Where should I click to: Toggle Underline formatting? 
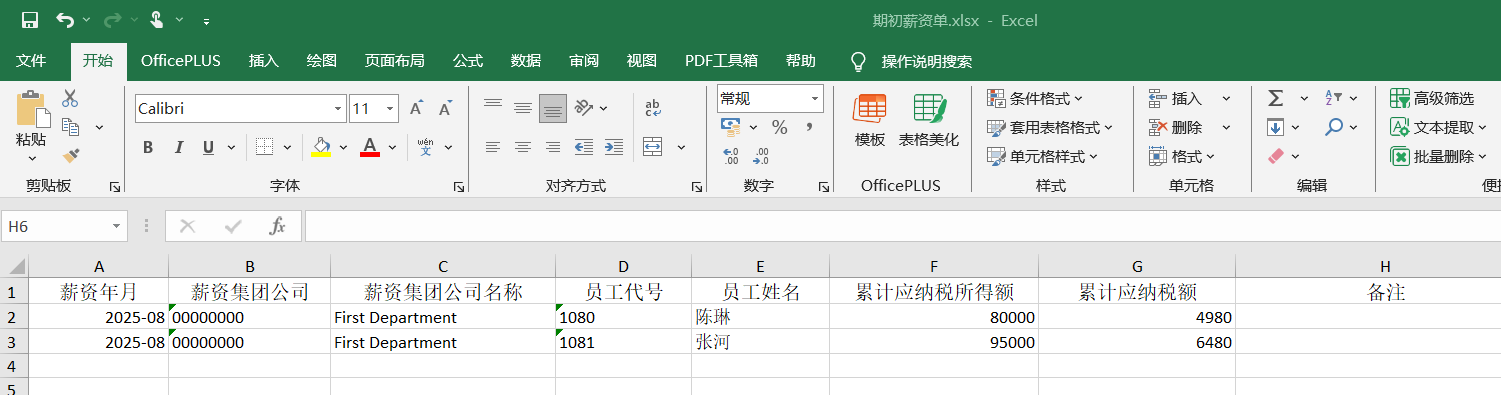[208, 147]
